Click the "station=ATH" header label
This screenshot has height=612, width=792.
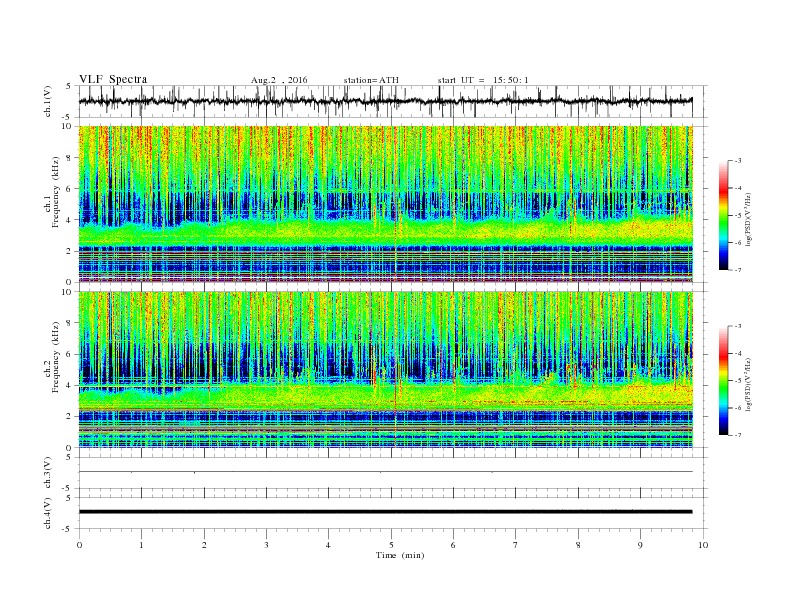[371, 80]
